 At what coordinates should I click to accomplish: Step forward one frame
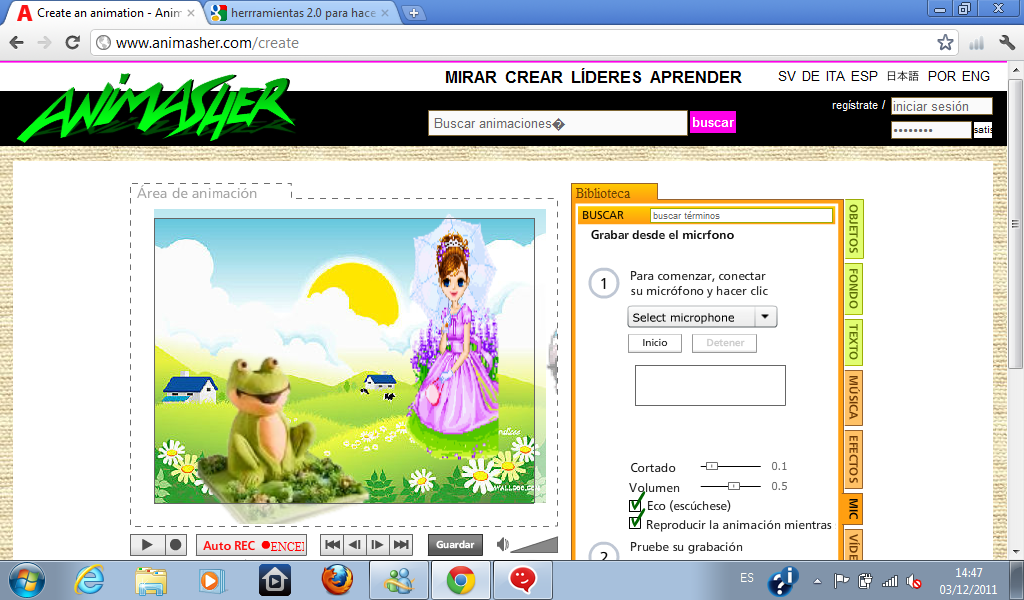(378, 544)
